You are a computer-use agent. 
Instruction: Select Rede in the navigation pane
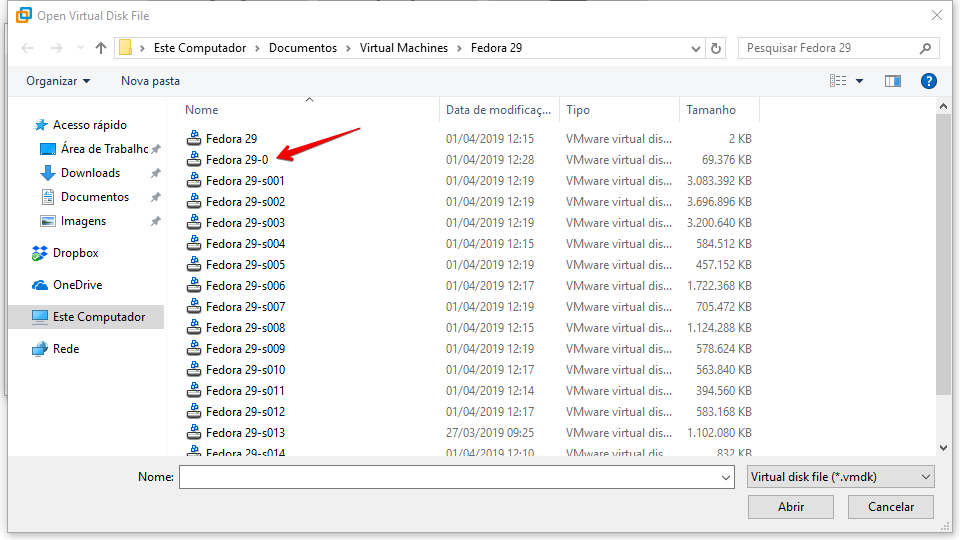(65, 349)
